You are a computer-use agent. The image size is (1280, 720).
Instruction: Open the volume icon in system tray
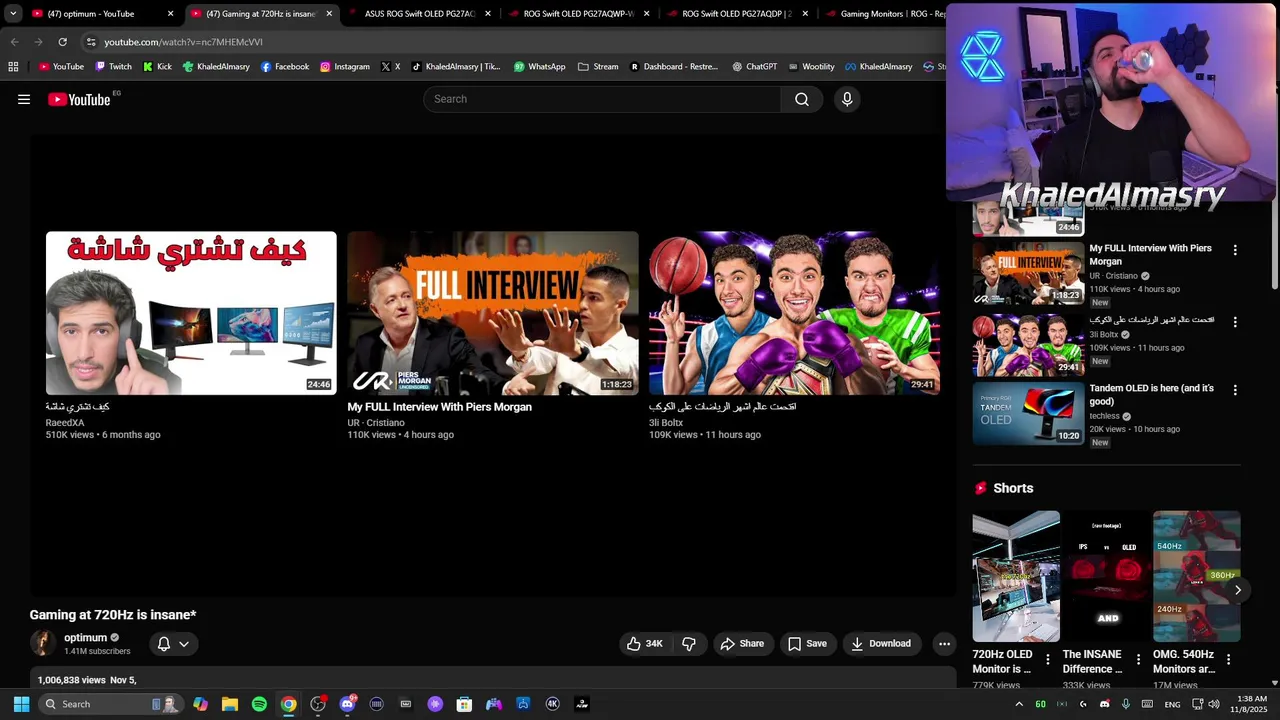(1214, 704)
